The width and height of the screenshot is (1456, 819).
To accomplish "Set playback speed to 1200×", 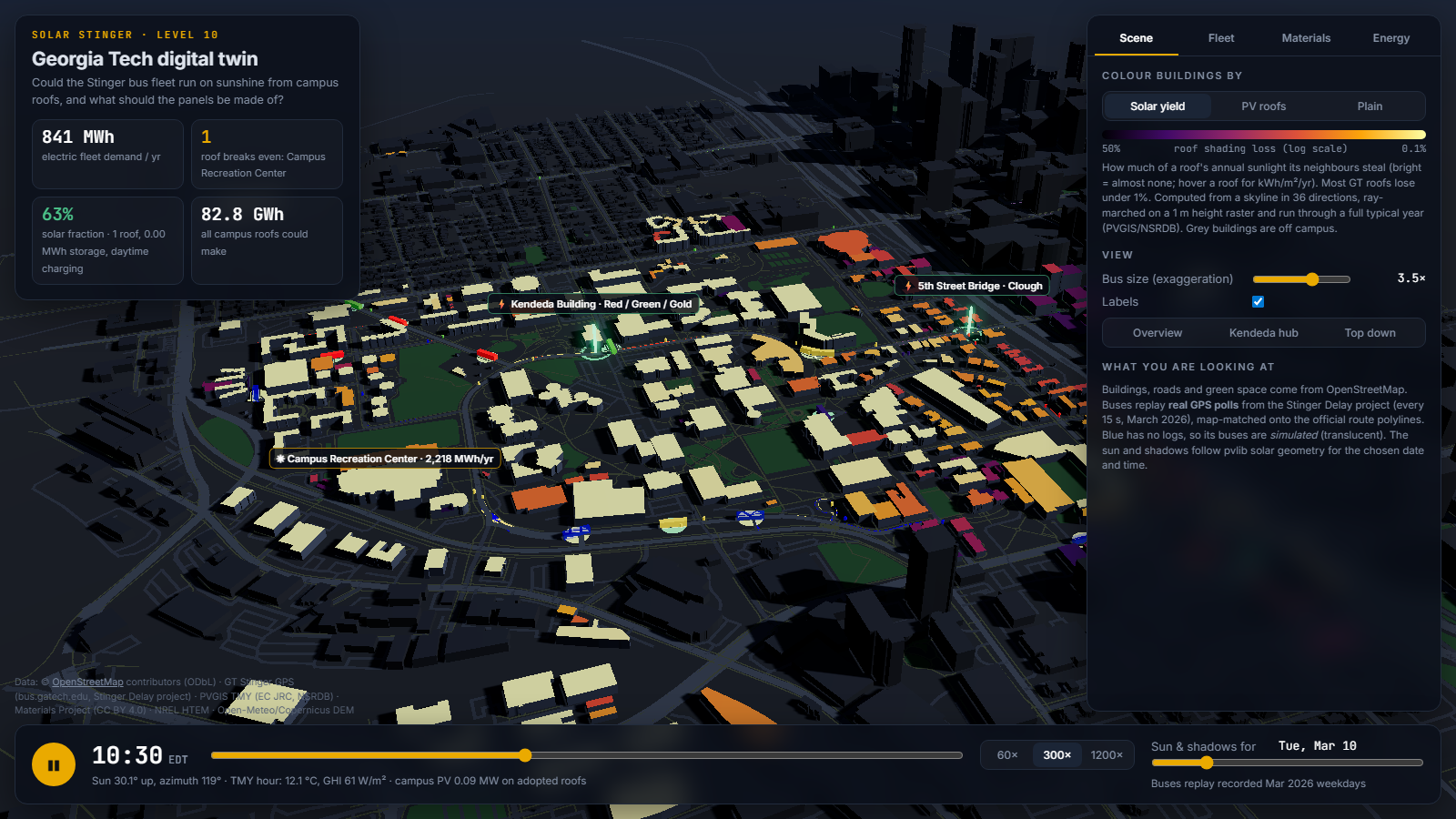I will tap(1107, 755).
